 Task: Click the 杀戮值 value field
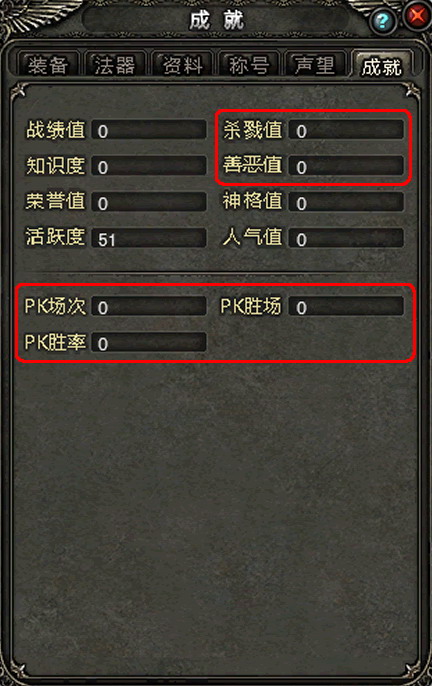coord(346,130)
